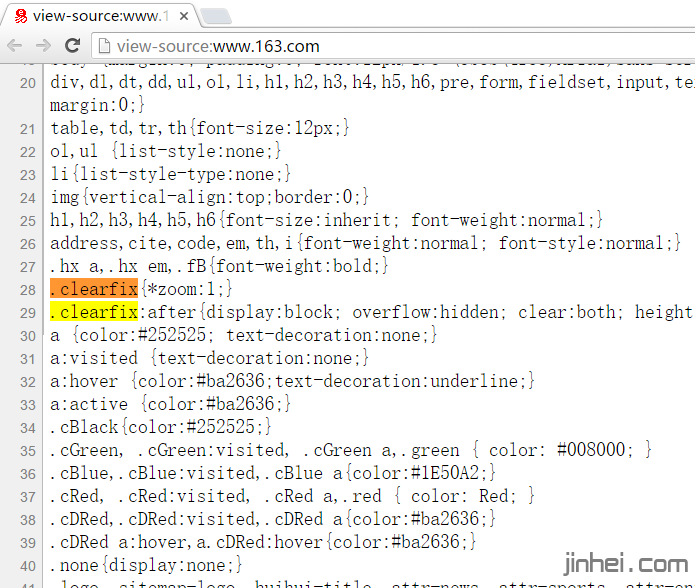695x588 pixels.
Task: Select the view-source:www.163 tab
Action: click(100, 16)
